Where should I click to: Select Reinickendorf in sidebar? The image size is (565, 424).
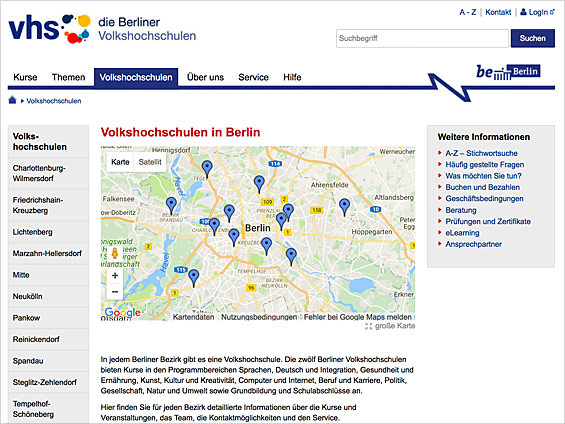pos(48,339)
